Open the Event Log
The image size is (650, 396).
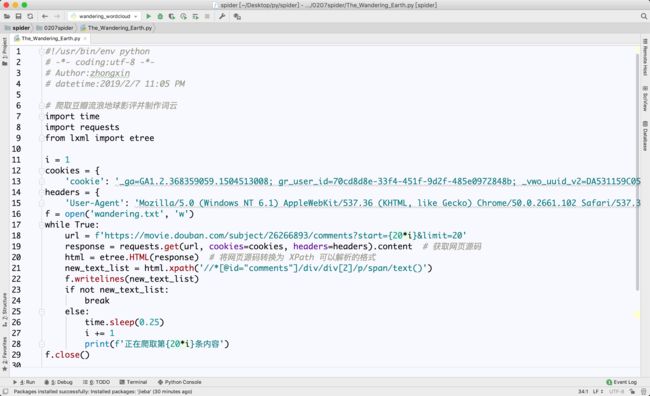click(621, 382)
